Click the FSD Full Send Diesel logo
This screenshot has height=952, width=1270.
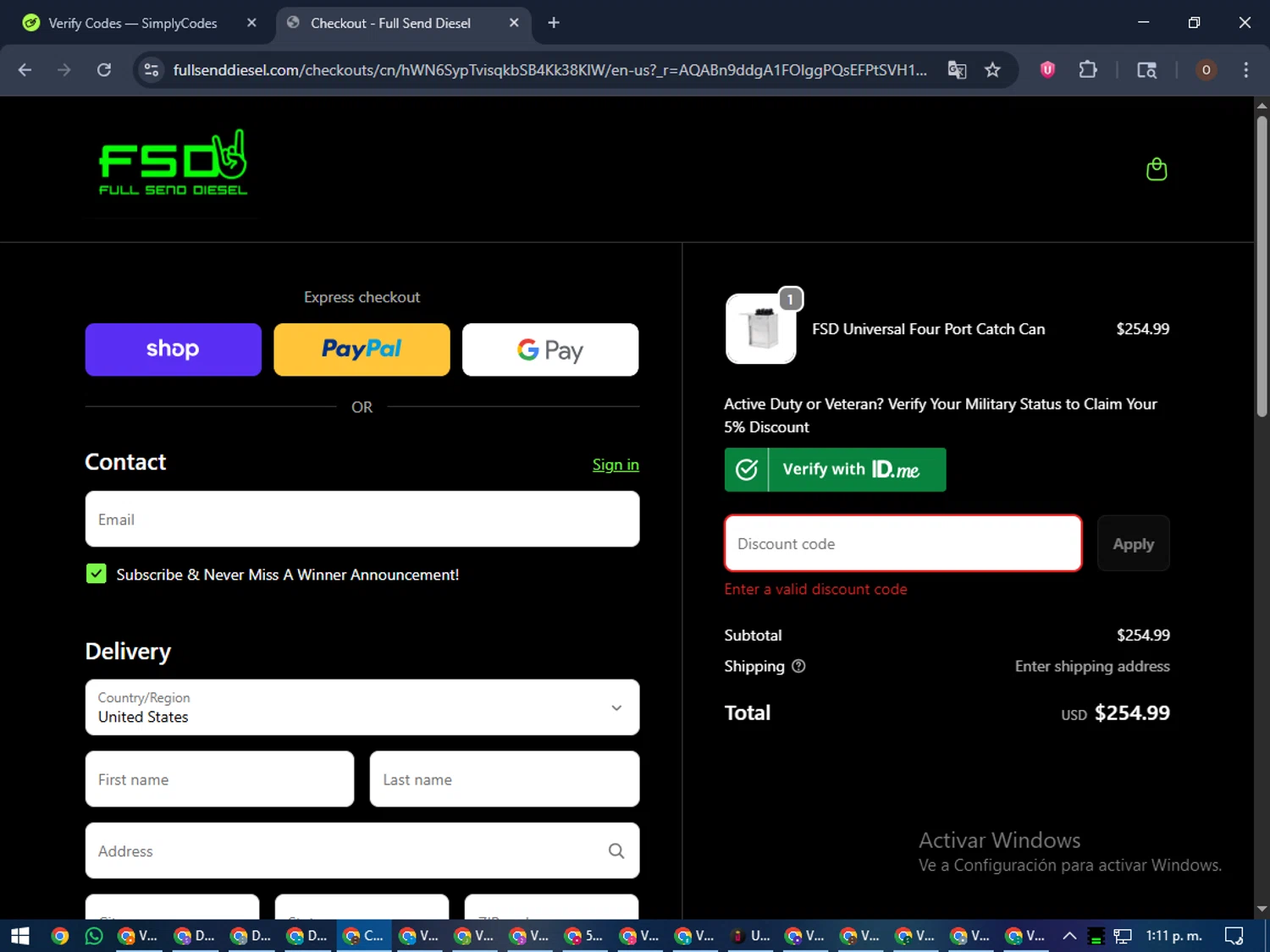pyautogui.click(x=174, y=162)
